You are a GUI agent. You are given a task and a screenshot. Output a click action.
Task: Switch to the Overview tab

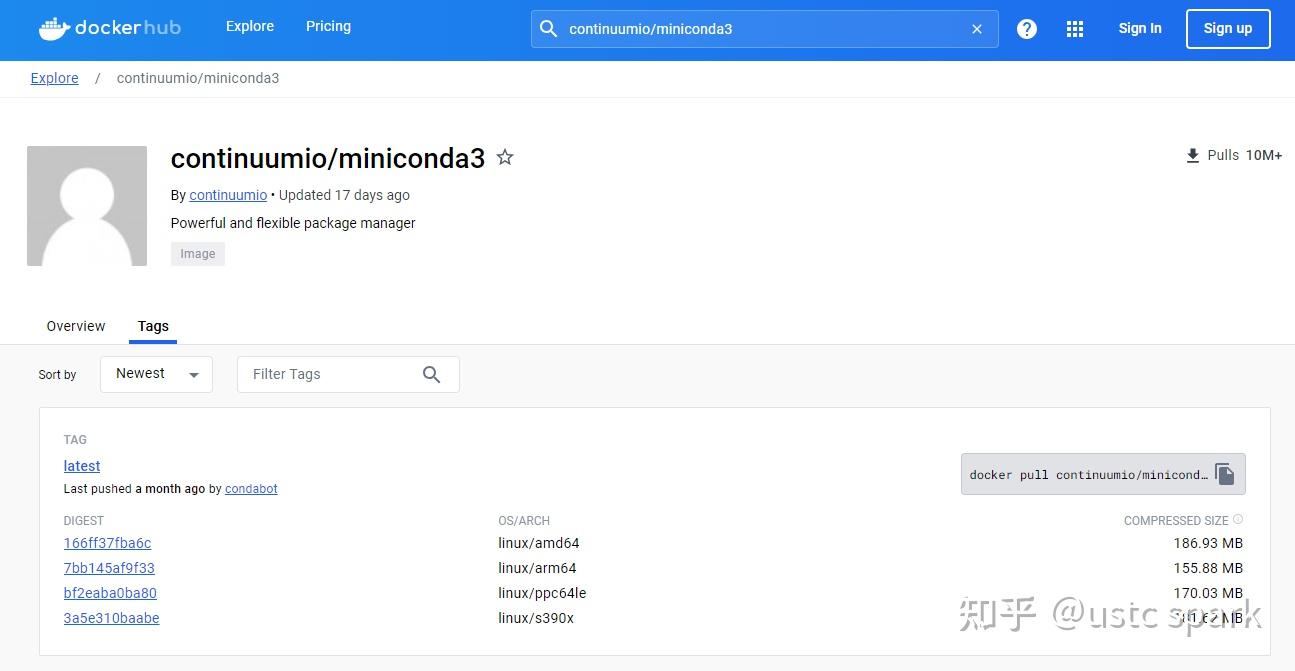(x=75, y=326)
